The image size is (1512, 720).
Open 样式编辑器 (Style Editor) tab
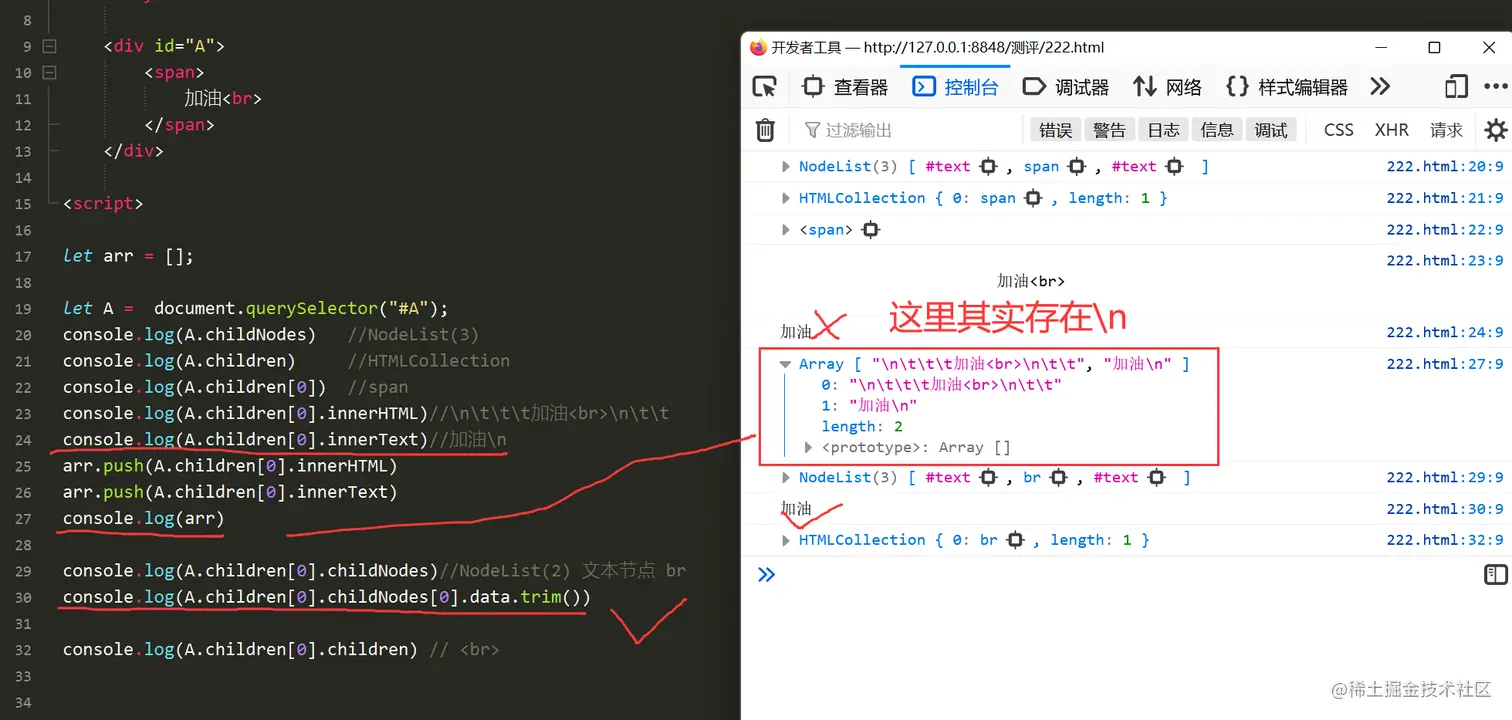coord(1288,87)
